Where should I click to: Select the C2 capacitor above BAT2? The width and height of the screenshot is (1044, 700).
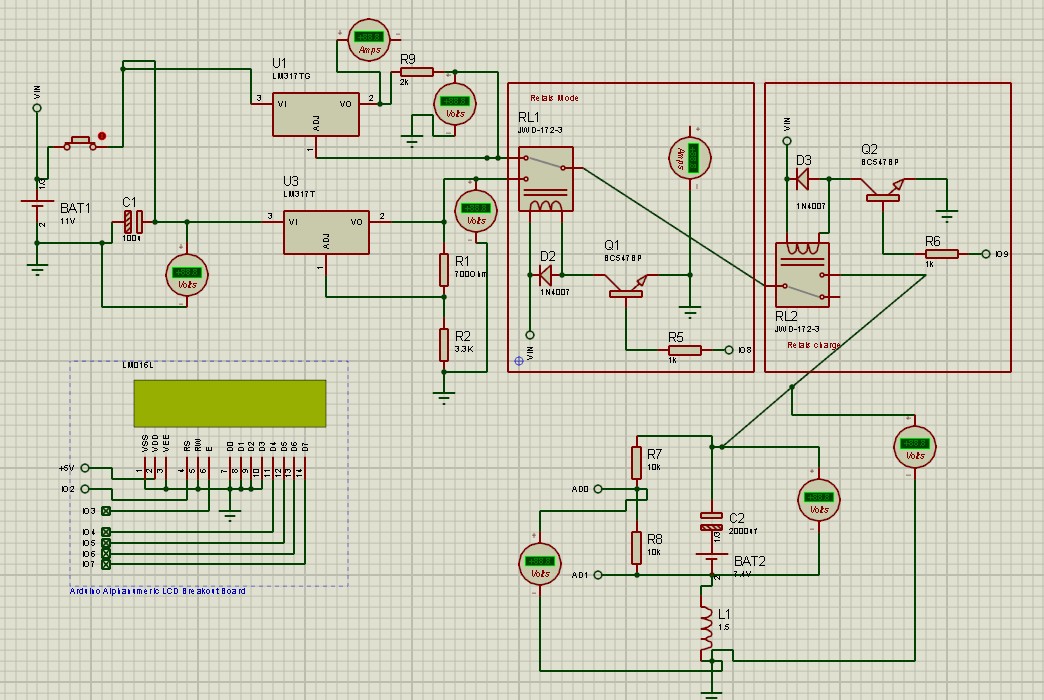point(711,522)
